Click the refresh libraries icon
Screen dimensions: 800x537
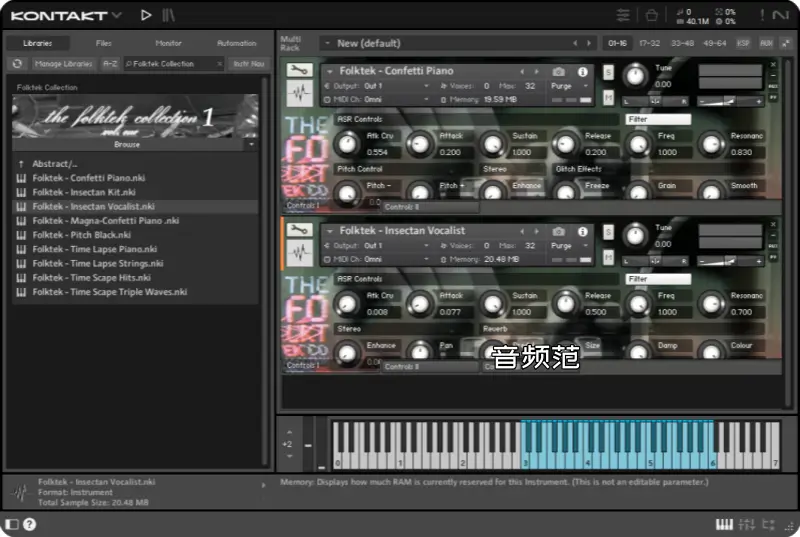point(17,63)
